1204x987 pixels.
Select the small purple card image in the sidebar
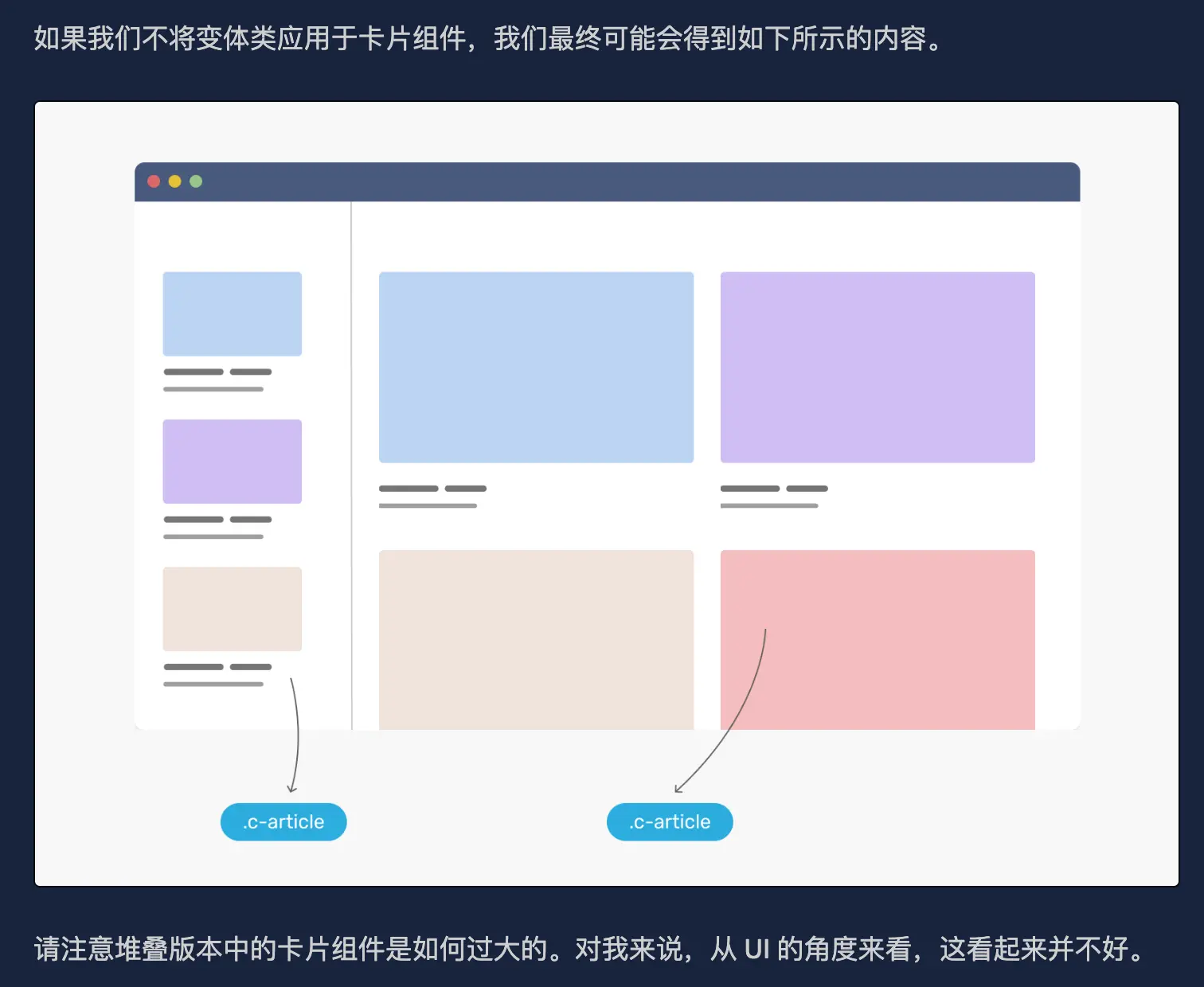[232, 461]
